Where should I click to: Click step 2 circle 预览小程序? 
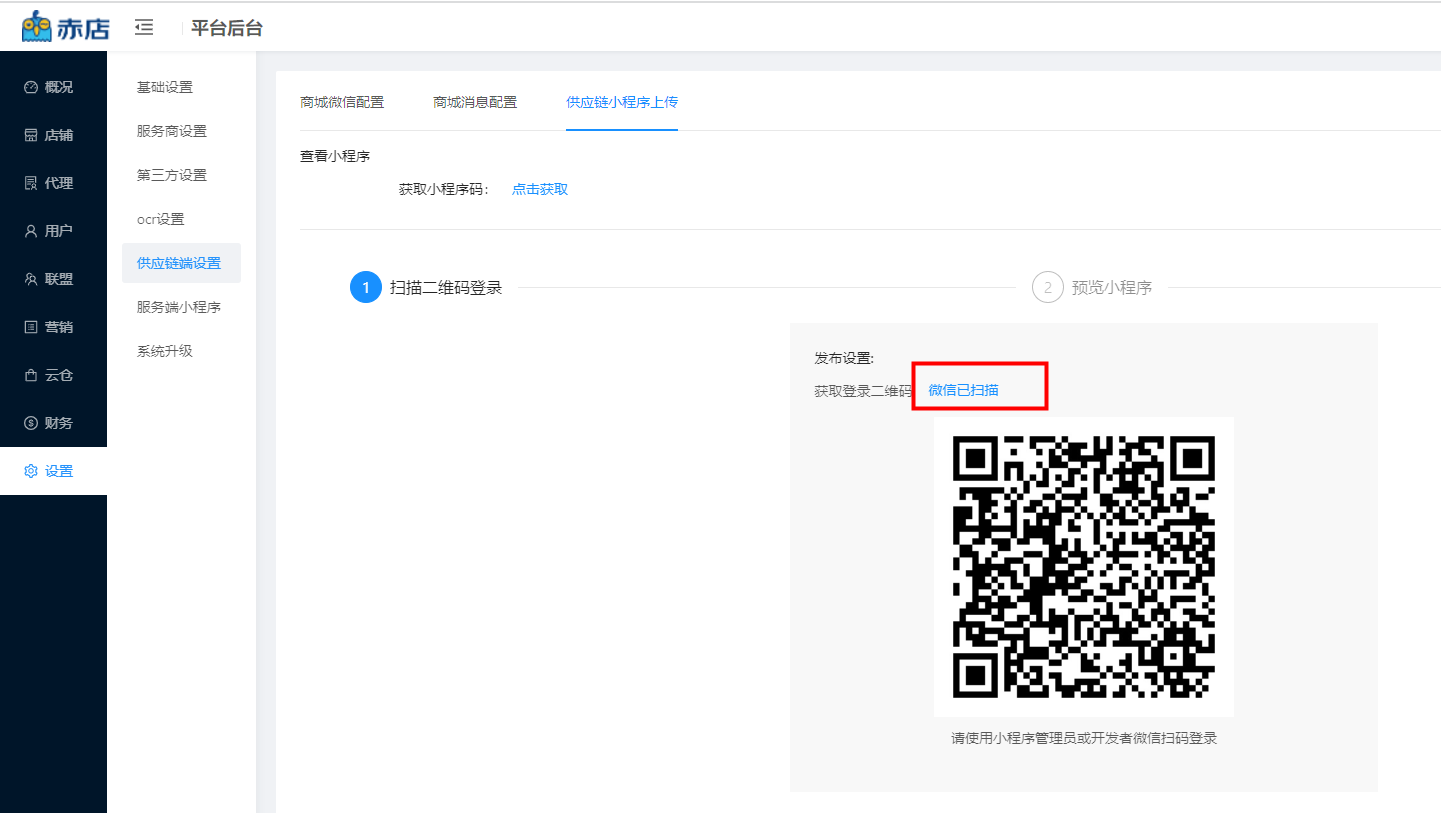pyautogui.click(x=1047, y=288)
